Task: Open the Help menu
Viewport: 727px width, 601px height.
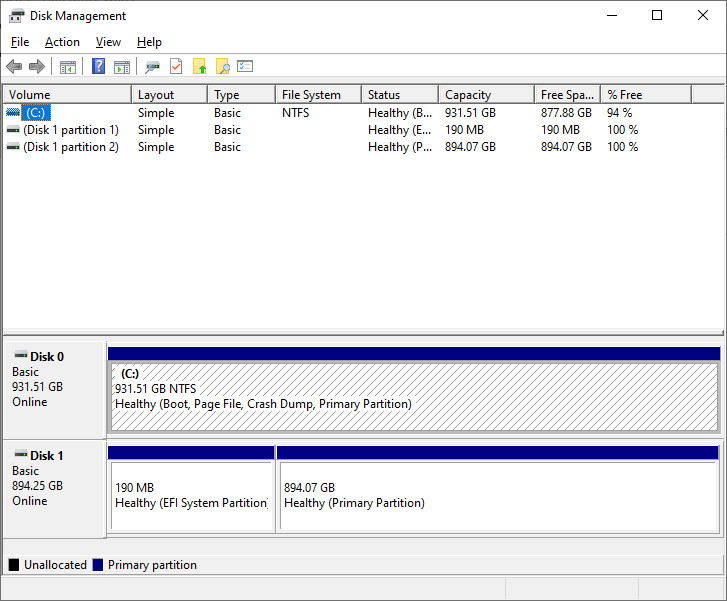Action: [149, 42]
